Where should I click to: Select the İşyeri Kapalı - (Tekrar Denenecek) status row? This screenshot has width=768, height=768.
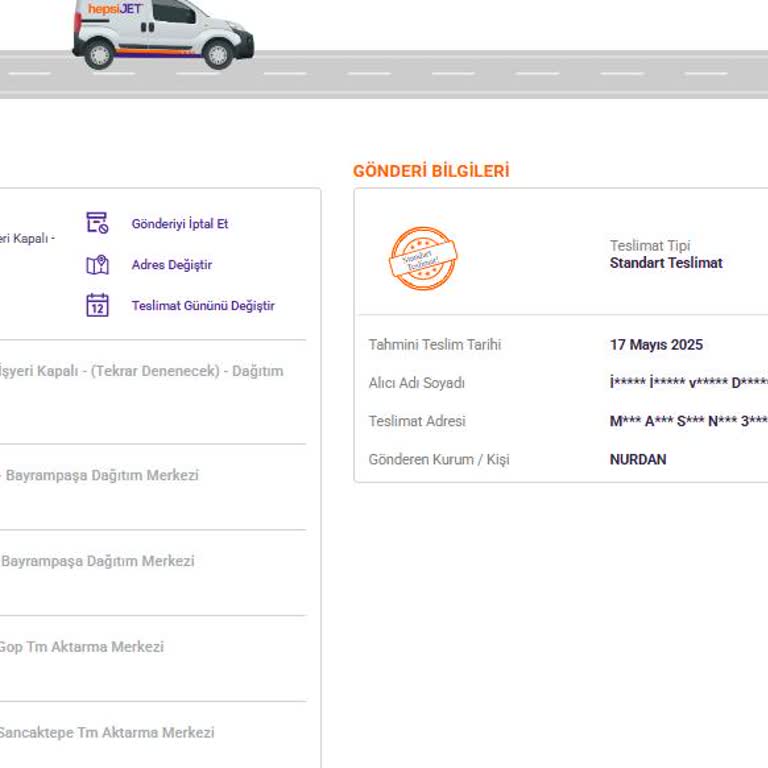point(142,371)
